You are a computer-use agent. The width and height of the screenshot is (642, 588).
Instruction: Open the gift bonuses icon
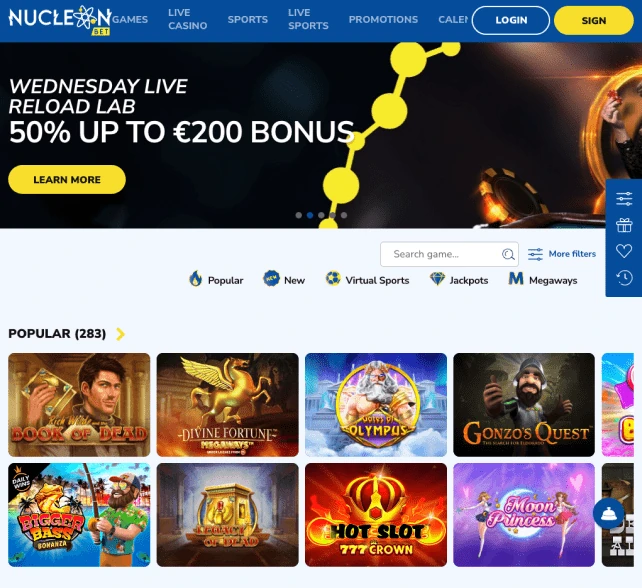click(x=624, y=225)
